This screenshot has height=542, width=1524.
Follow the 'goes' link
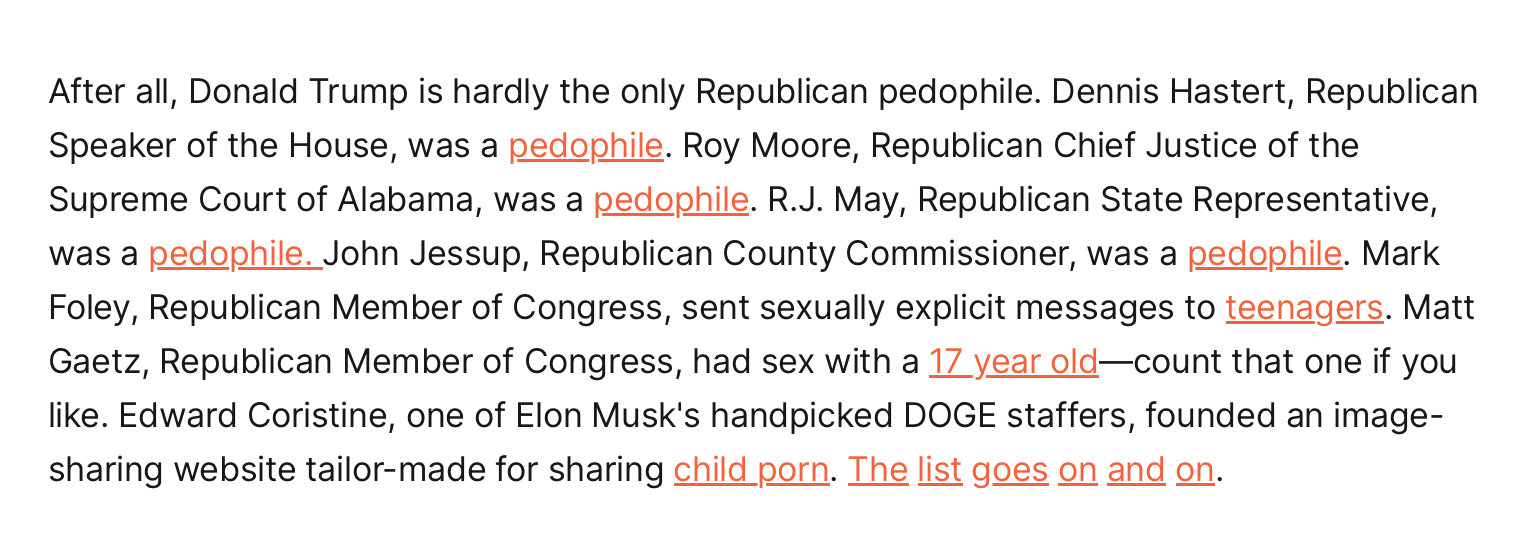pos(1010,470)
